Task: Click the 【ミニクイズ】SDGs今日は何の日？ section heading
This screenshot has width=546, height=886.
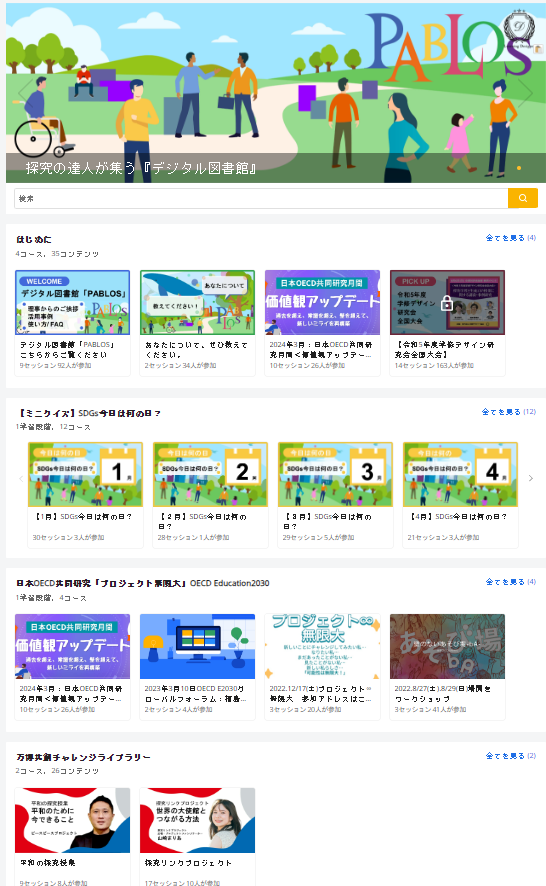Action: (89, 414)
